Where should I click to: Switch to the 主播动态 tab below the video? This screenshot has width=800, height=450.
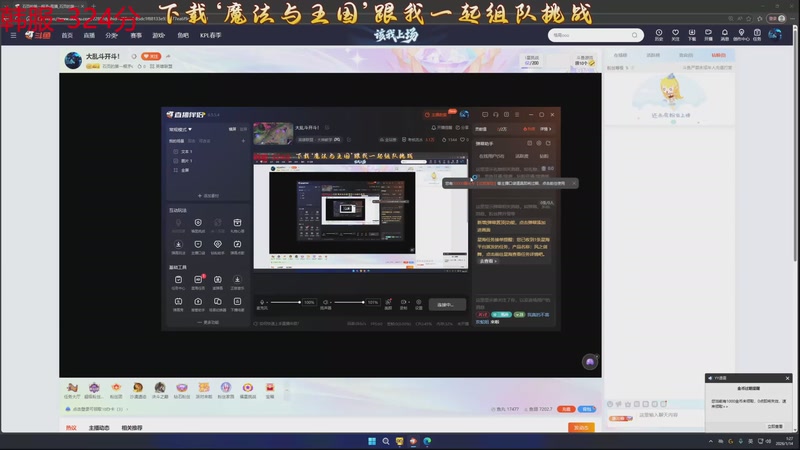(x=99, y=428)
